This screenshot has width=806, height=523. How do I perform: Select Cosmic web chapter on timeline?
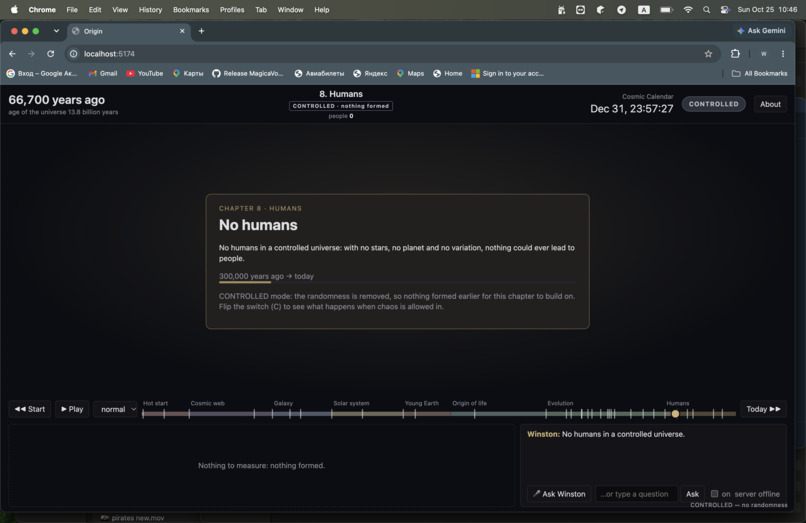pos(208,403)
